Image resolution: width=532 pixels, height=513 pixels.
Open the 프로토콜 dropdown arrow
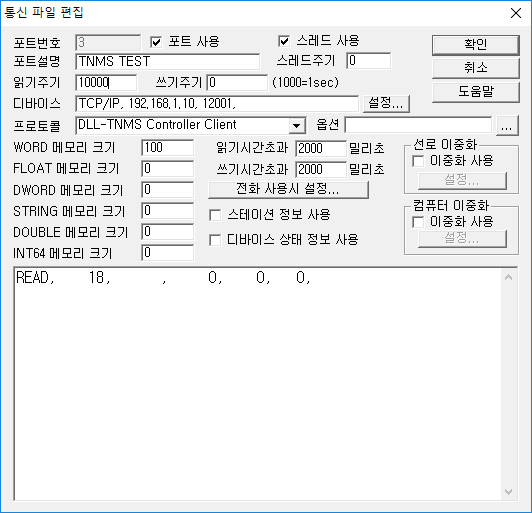coord(297,126)
